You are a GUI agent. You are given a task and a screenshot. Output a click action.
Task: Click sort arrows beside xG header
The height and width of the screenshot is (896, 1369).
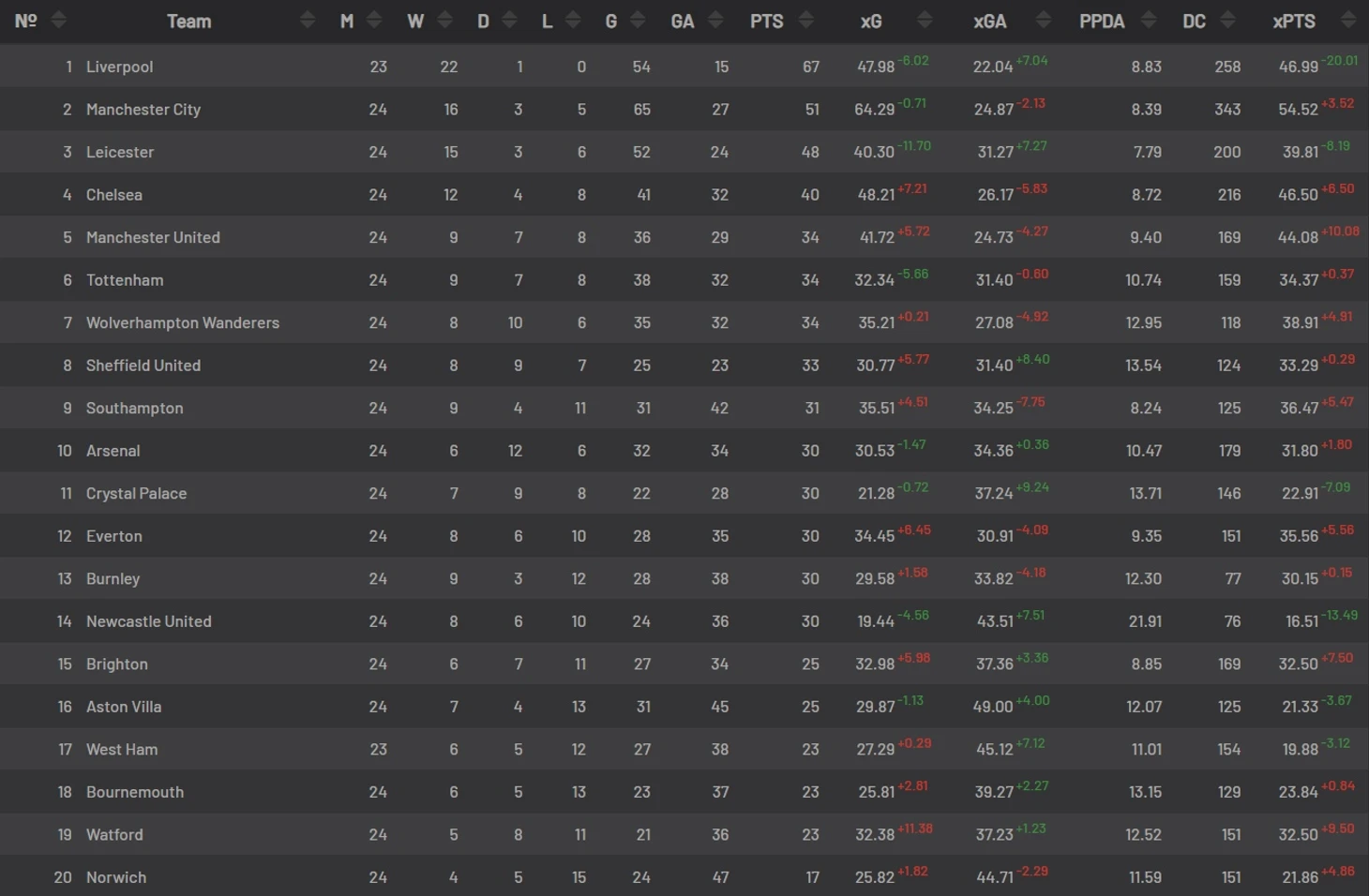tap(925, 20)
